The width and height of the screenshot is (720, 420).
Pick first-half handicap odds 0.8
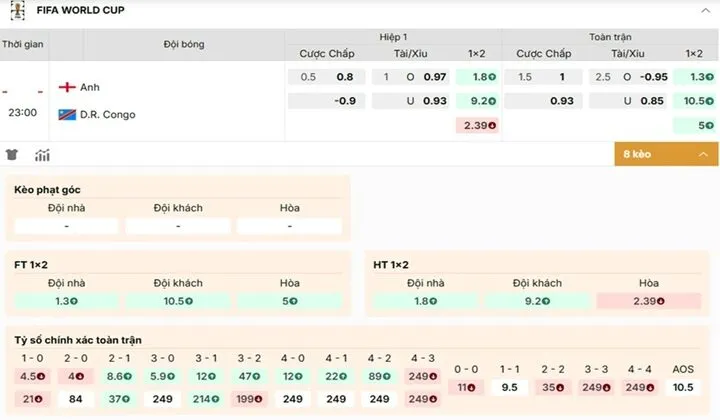click(x=326, y=77)
